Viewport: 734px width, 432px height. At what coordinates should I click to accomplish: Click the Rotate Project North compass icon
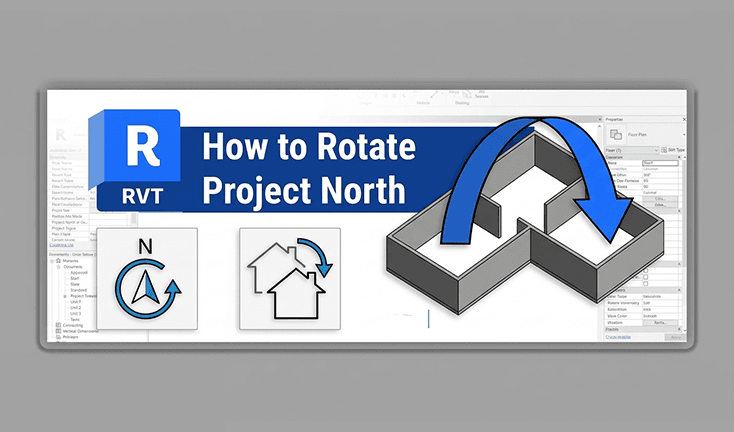pos(147,278)
